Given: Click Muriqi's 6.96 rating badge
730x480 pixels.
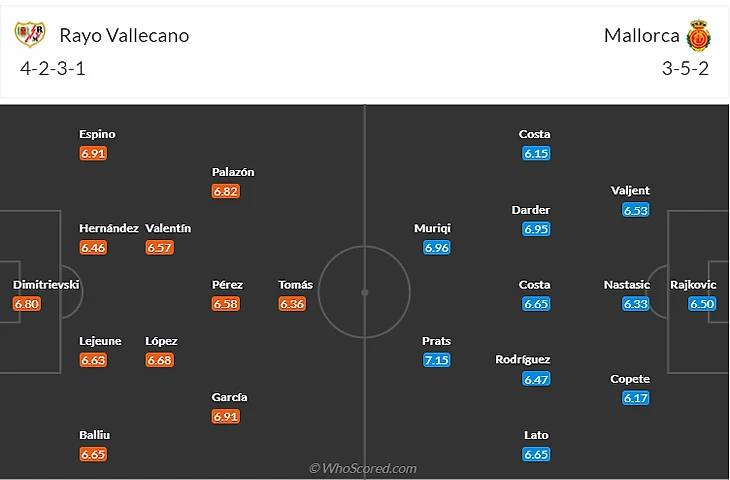Looking at the screenshot, I should click(436, 247).
